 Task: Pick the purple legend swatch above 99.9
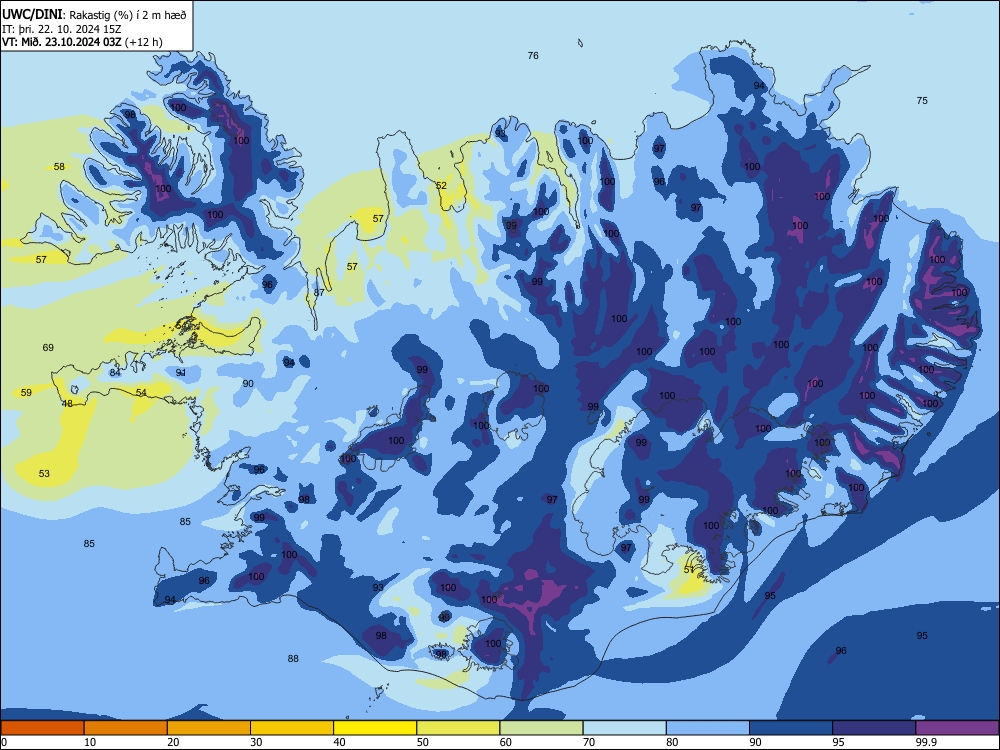click(x=957, y=728)
